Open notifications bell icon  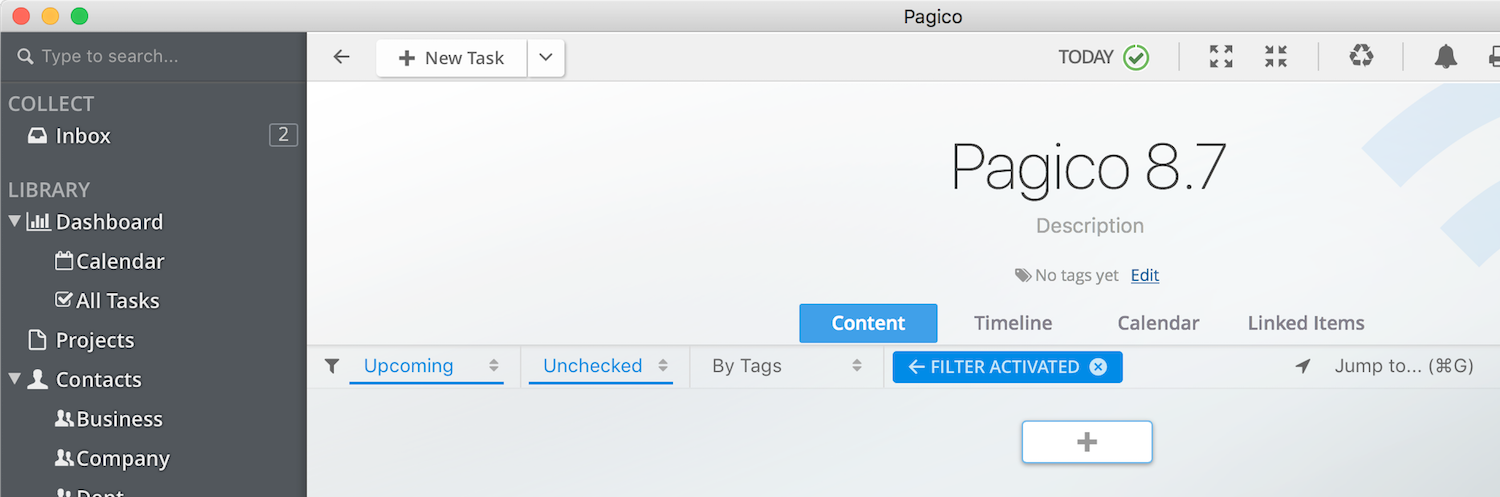coord(1446,57)
